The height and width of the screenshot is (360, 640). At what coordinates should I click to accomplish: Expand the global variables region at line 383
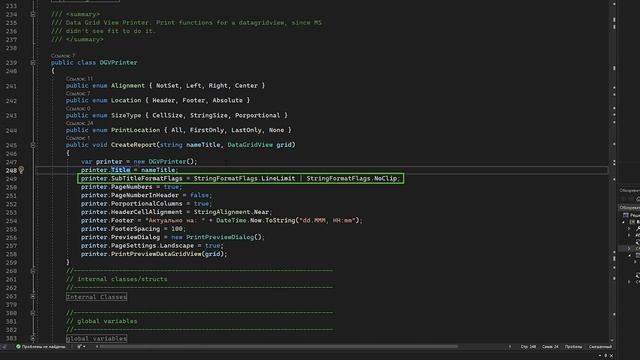(x=33, y=338)
